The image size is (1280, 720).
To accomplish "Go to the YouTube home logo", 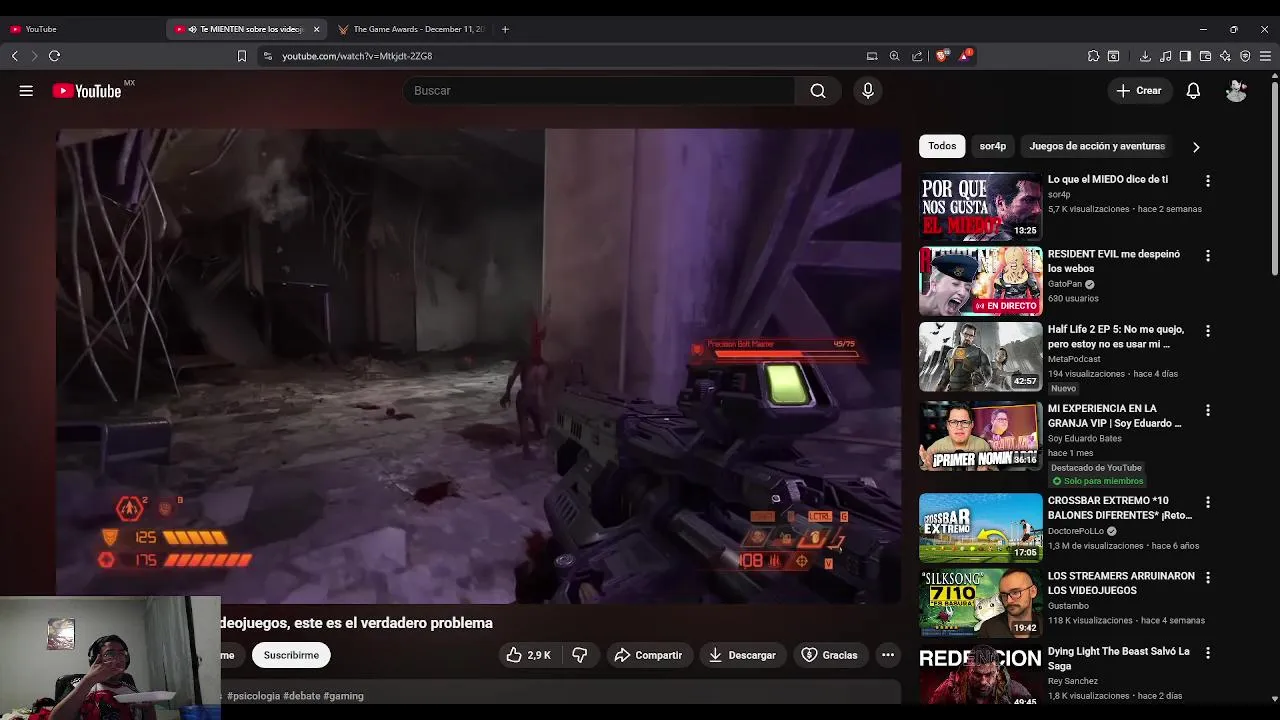I will [x=86, y=91].
